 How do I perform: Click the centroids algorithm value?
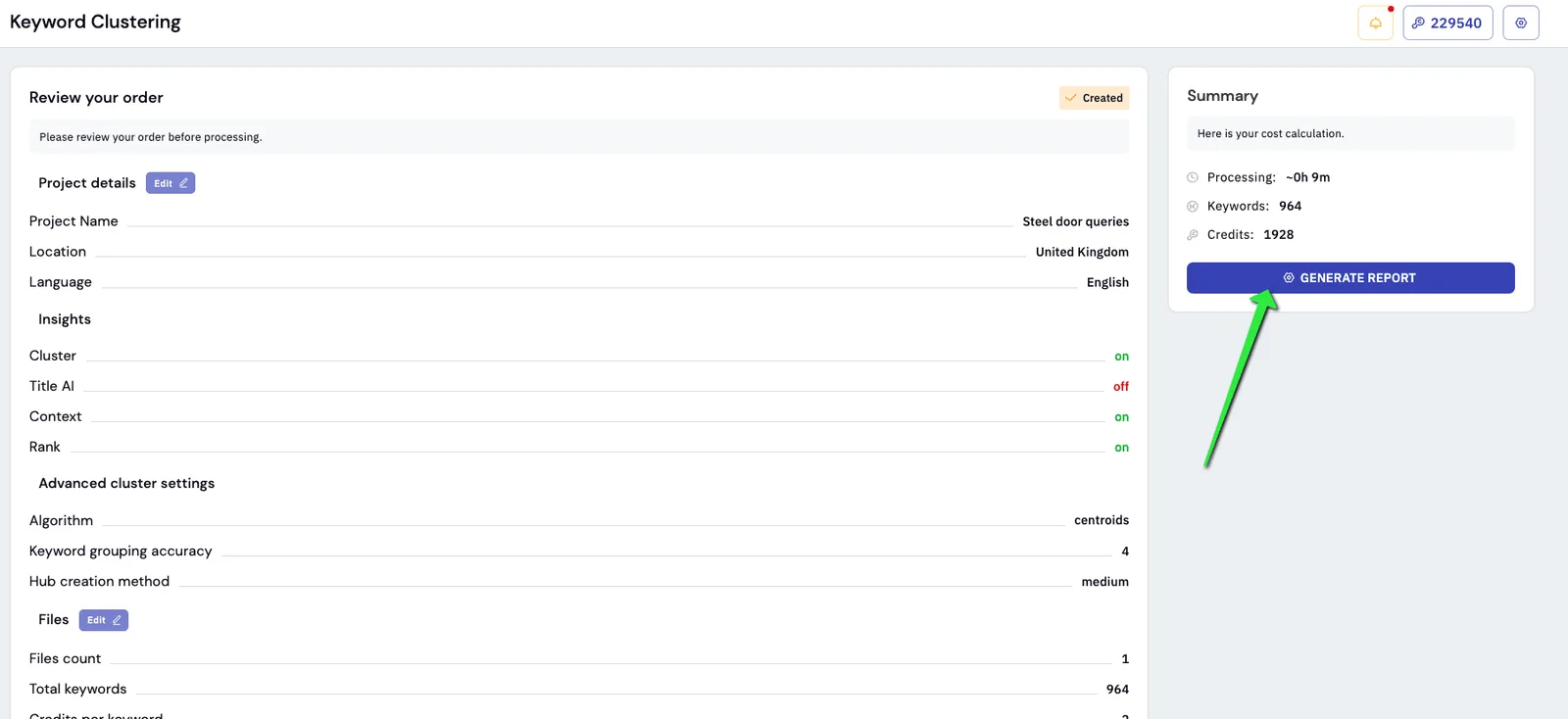tap(1102, 520)
